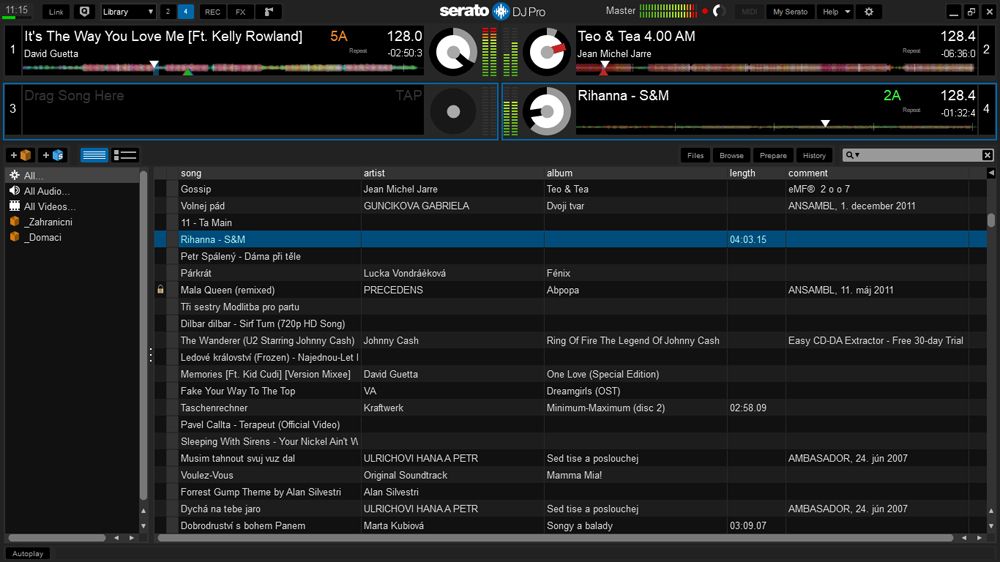Click the add new crate icon
The width and height of the screenshot is (1000, 562).
coord(21,155)
